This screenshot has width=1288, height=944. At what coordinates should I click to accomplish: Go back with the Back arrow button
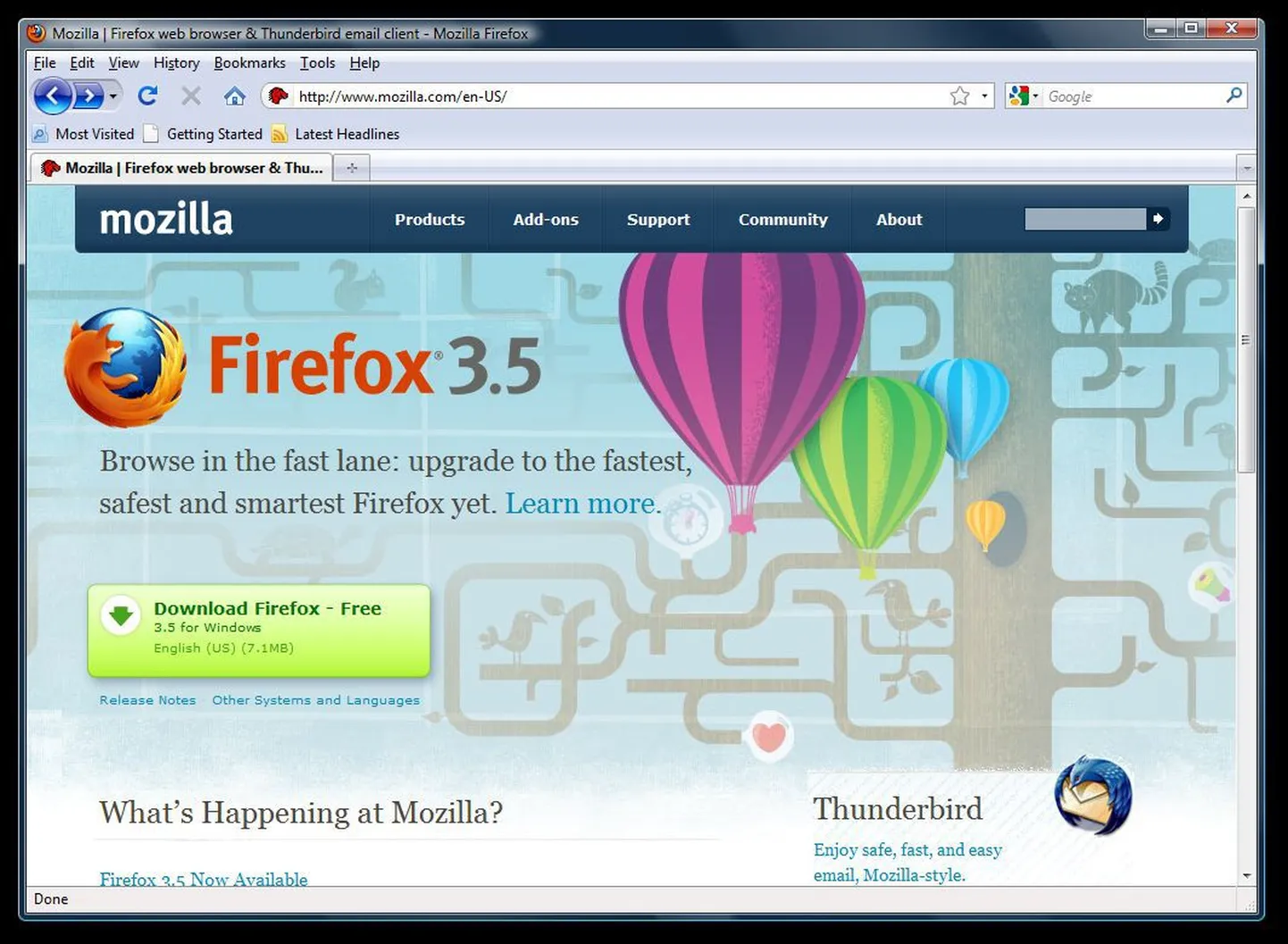[53, 96]
